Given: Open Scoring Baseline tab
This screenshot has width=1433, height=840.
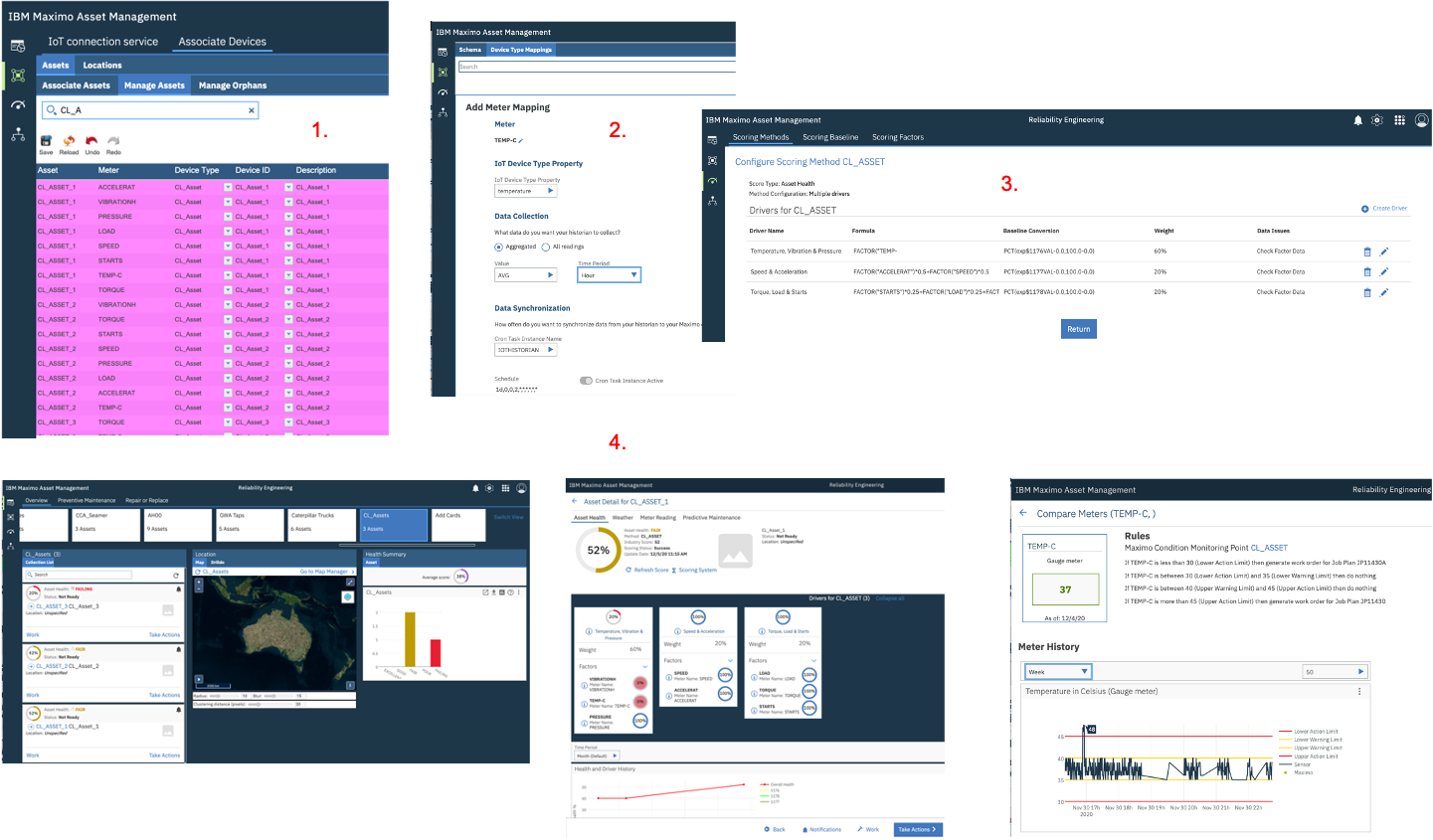Looking at the screenshot, I should point(830,137).
